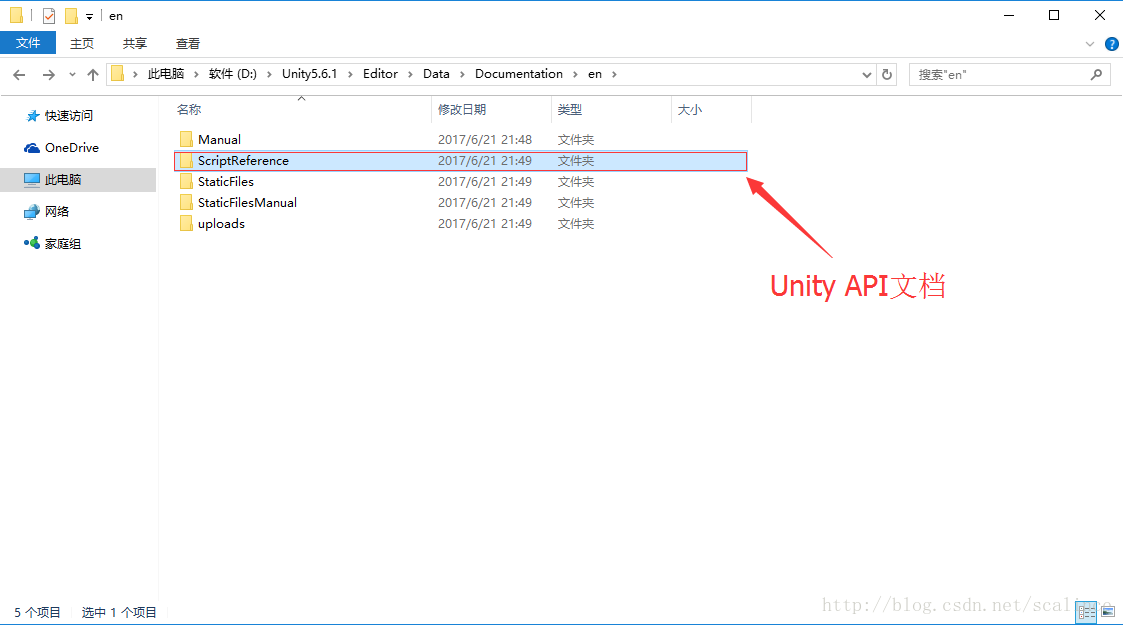Click the 5 个项目 status bar text
The image size is (1123, 625).
pos(37,612)
